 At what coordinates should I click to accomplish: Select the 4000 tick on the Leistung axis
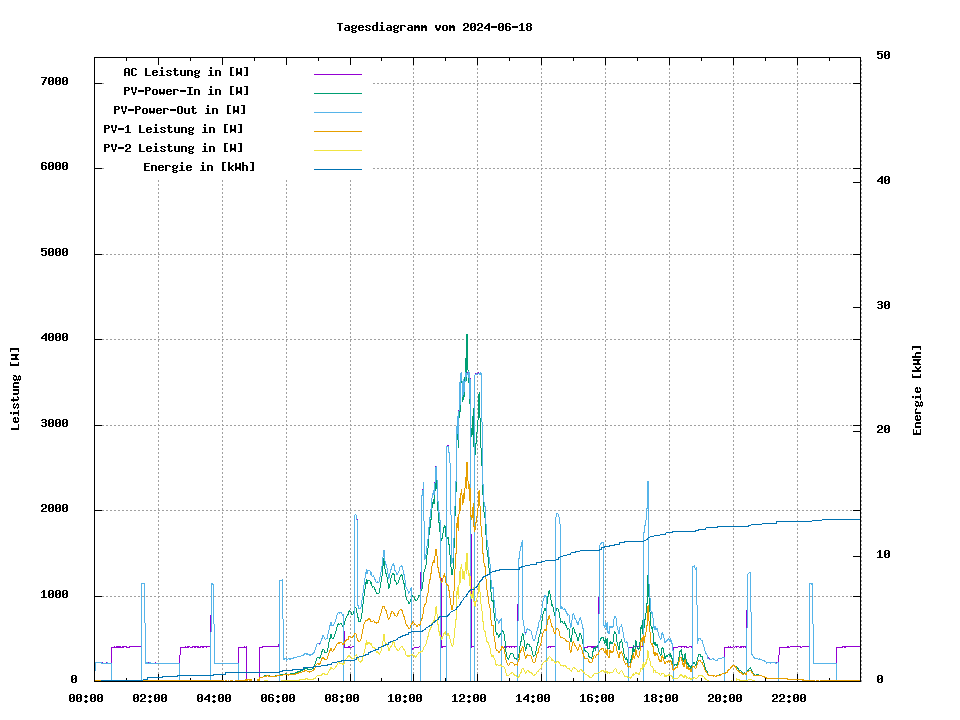point(54,338)
